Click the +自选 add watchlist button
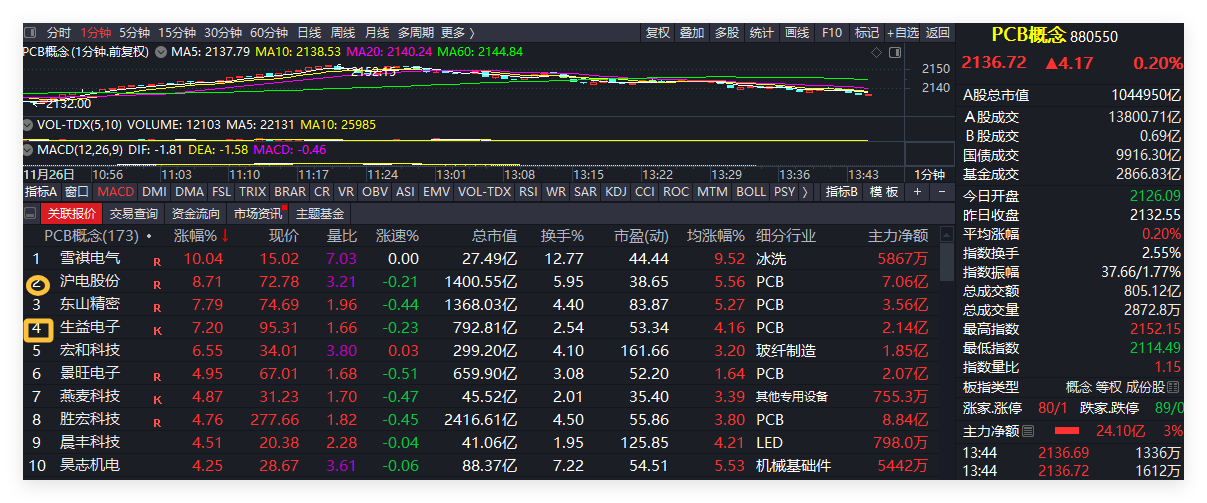This screenshot has height=503, width=1207. coord(903,33)
